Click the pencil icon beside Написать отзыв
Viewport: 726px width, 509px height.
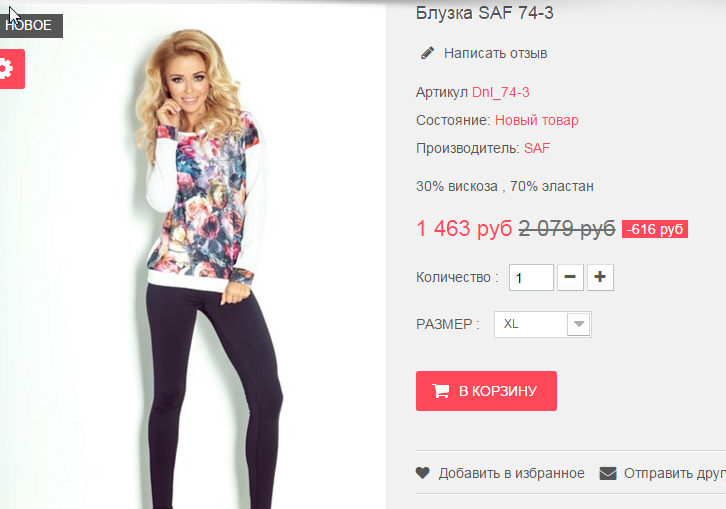pyautogui.click(x=427, y=53)
